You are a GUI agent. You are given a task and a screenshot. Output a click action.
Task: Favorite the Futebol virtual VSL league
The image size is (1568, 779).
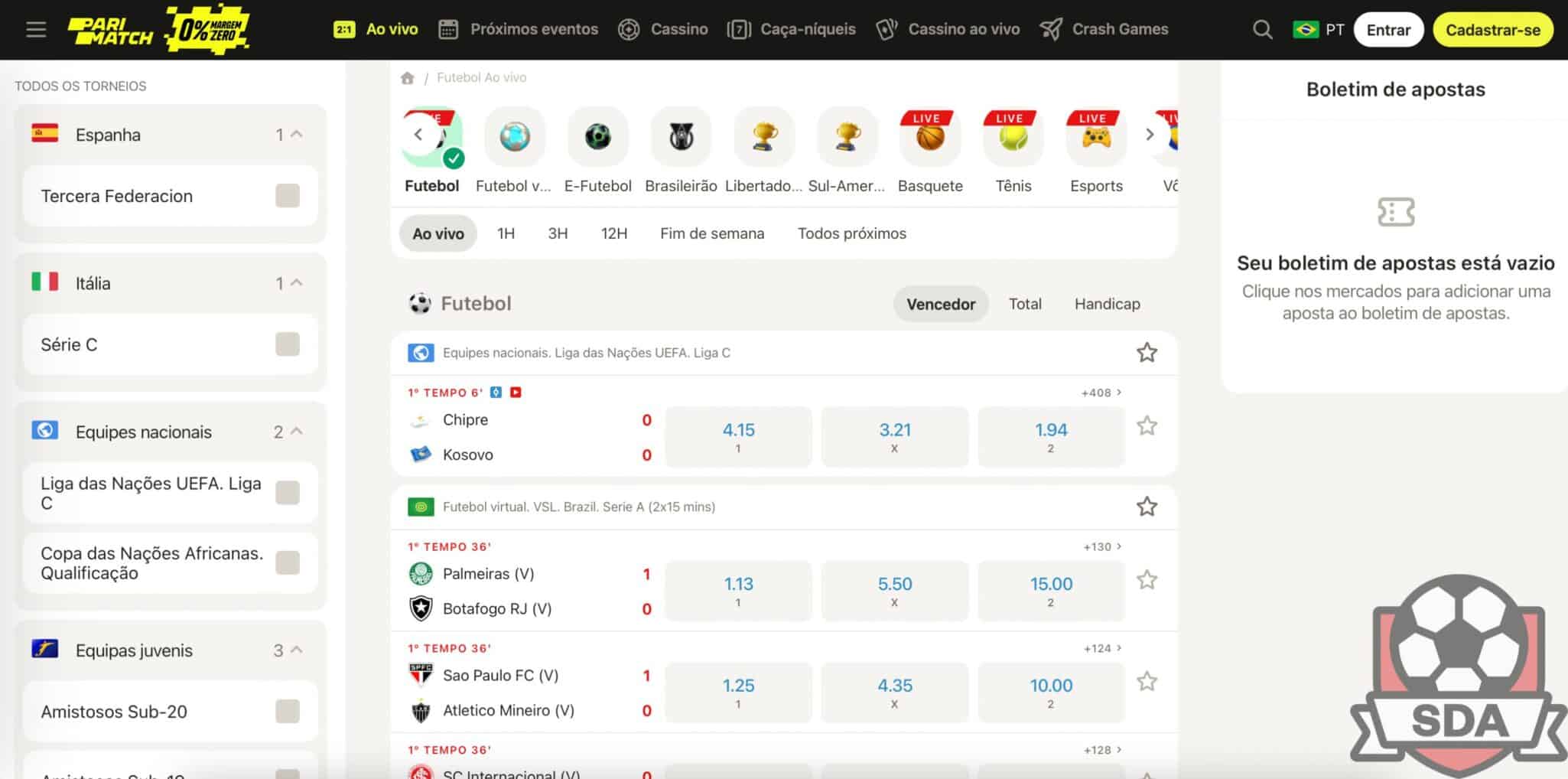(1147, 507)
